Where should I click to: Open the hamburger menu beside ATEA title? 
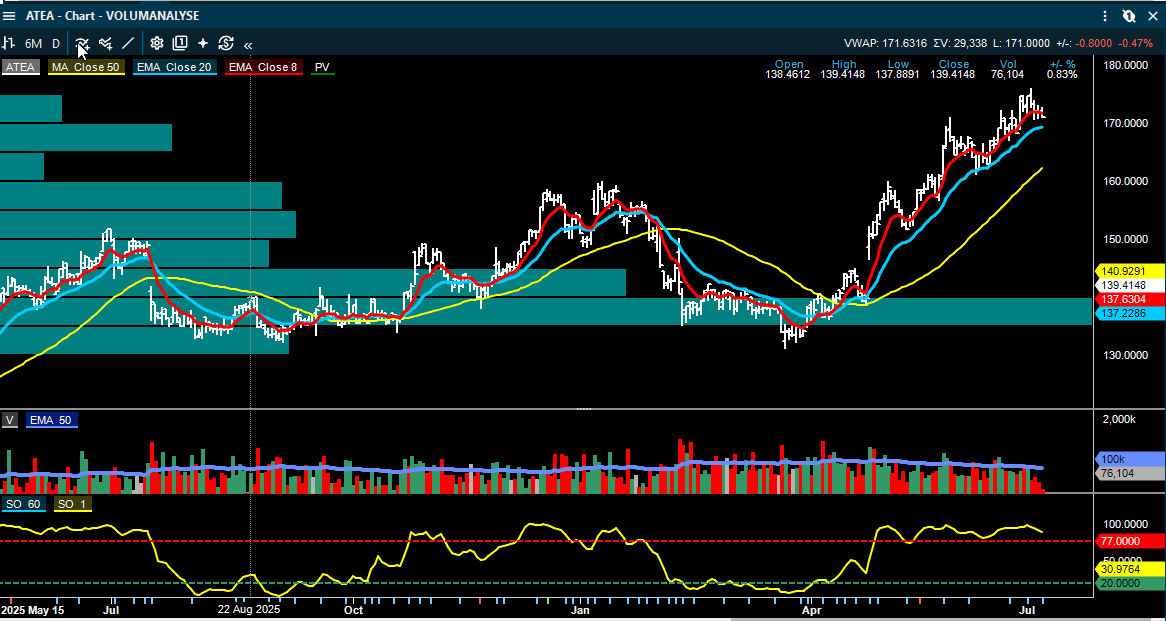(x=10, y=16)
